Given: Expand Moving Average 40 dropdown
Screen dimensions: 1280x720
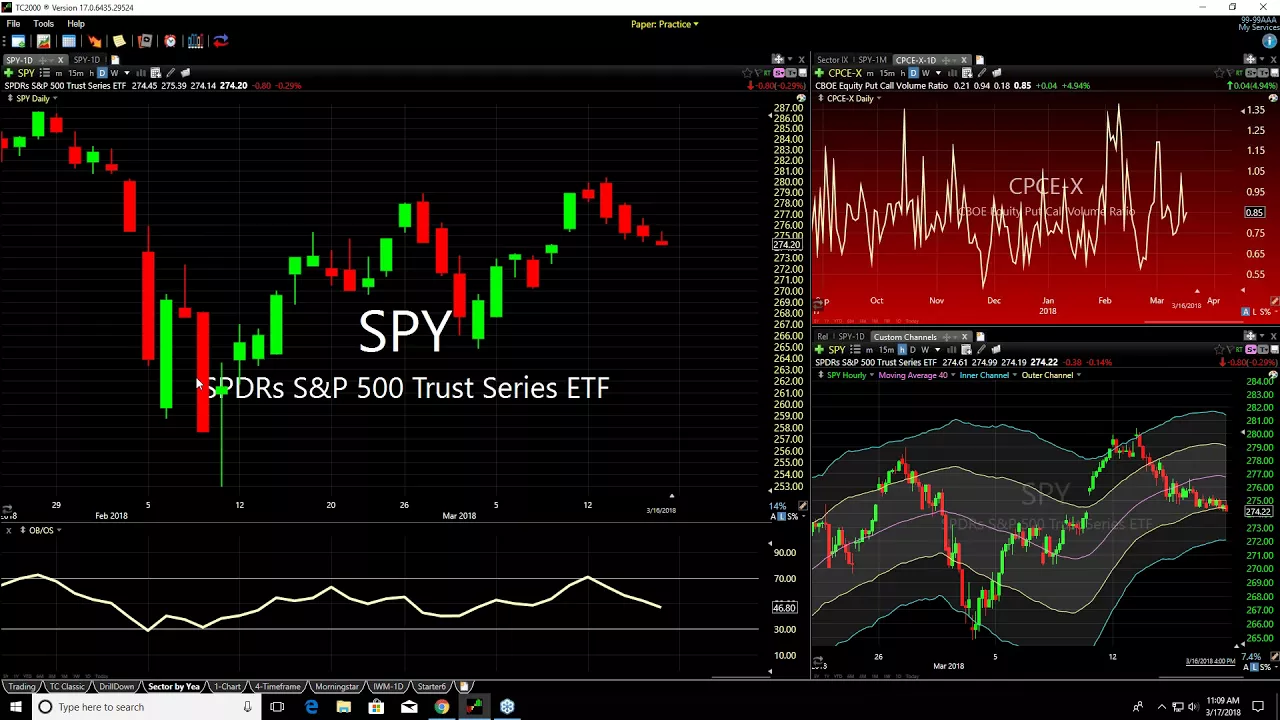Looking at the screenshot, I should tap(953, 375).
